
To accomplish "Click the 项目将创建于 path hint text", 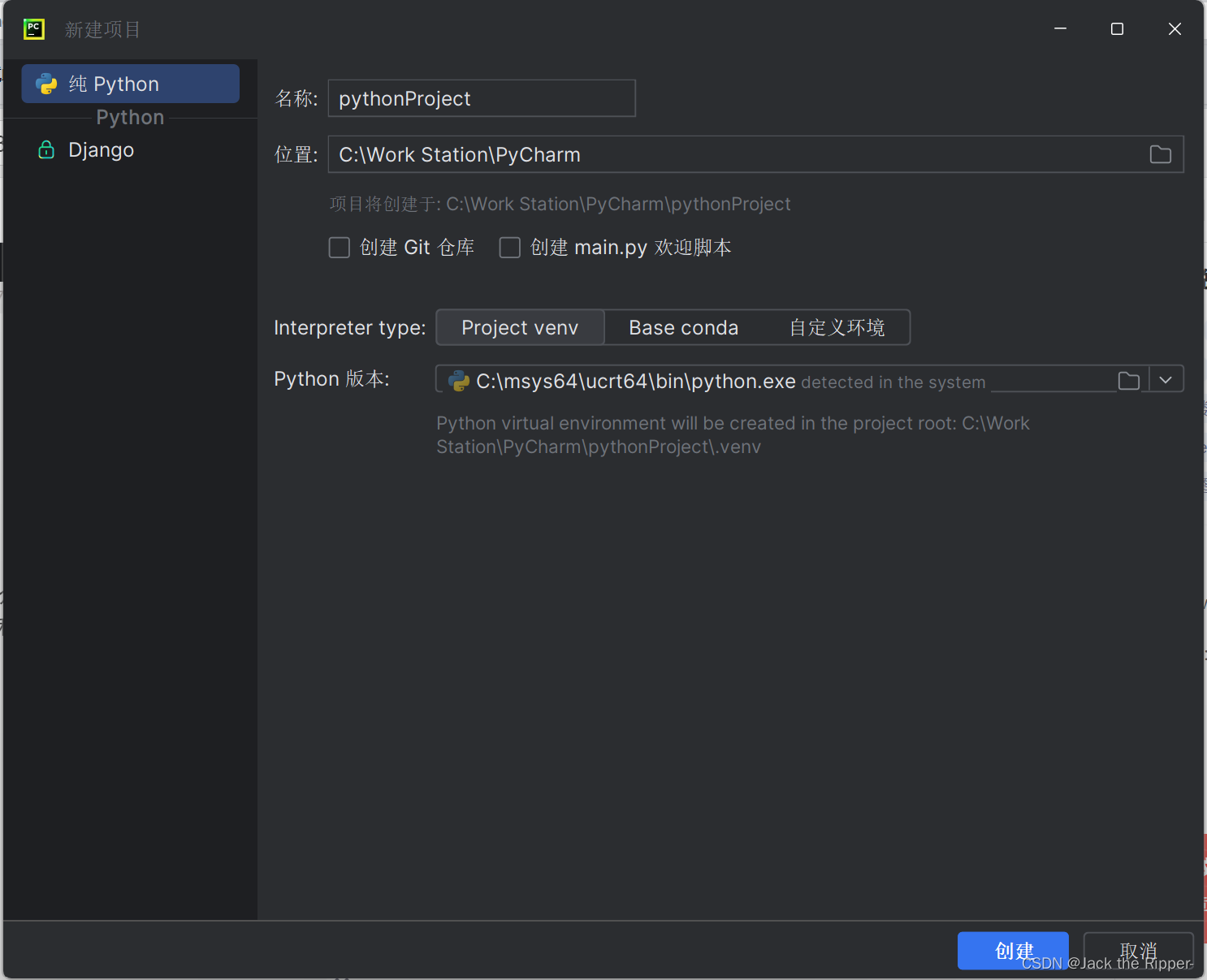I will point(560,204).
